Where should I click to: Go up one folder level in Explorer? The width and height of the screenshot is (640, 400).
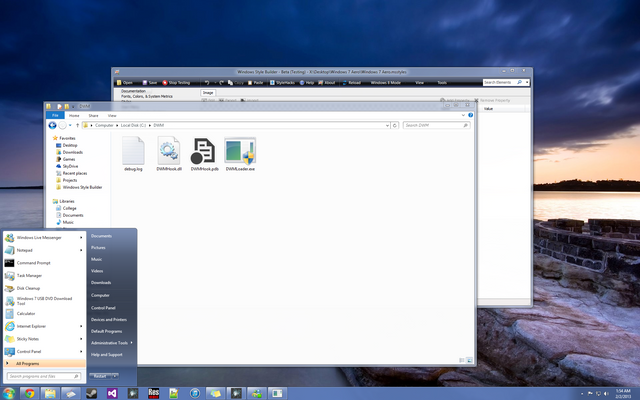78,125
